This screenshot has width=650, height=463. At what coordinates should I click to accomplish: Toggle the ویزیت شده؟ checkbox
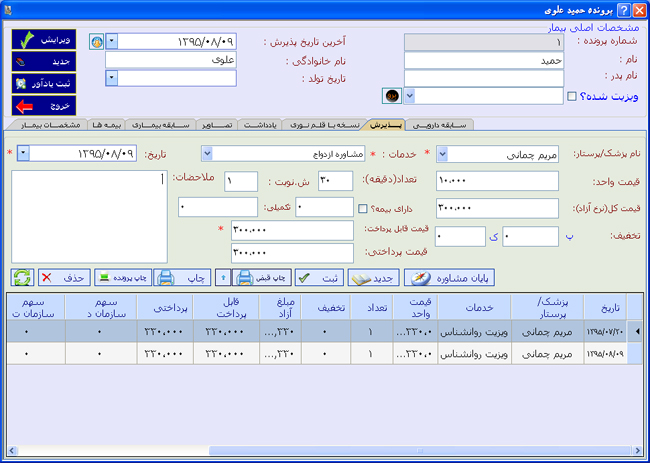[x=572, y=96]
